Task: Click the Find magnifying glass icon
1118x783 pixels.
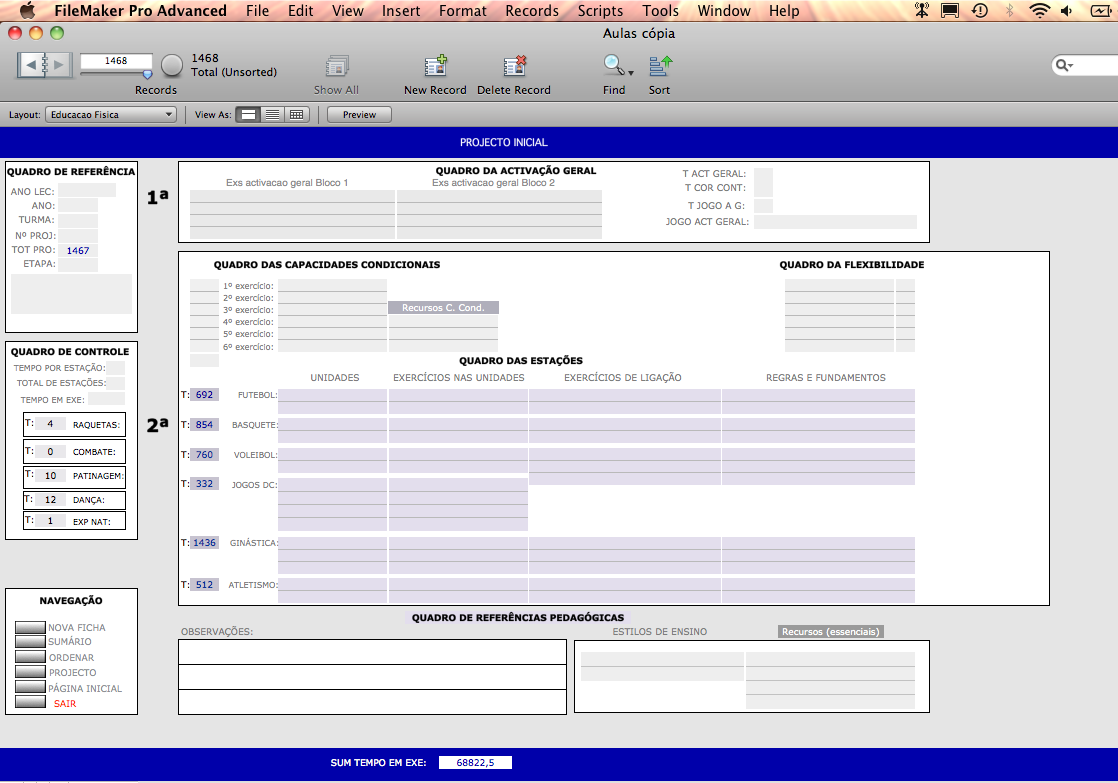Action: pos(612,67)
